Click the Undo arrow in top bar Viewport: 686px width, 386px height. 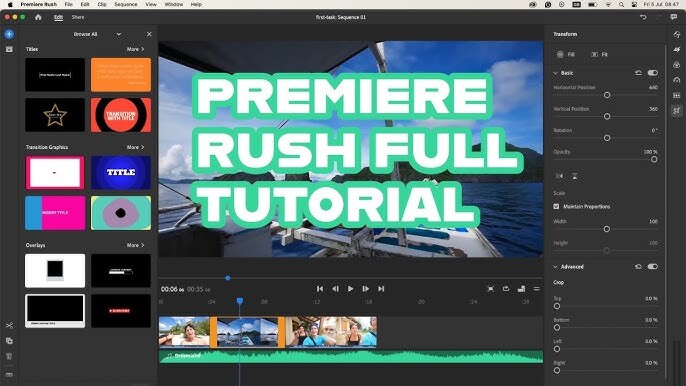click(x=643, y=17)
